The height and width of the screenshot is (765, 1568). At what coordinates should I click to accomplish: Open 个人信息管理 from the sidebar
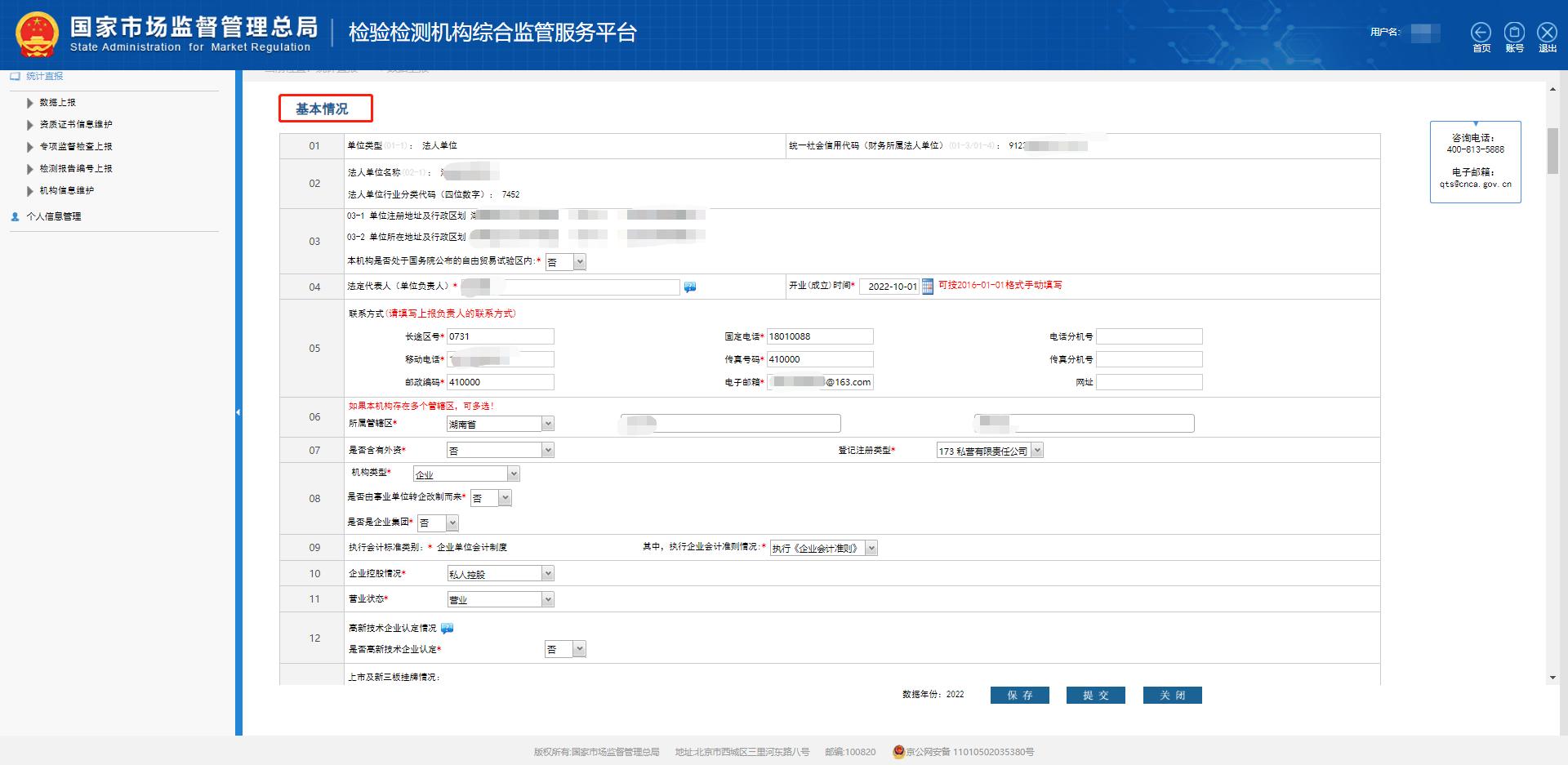[52, 216]
